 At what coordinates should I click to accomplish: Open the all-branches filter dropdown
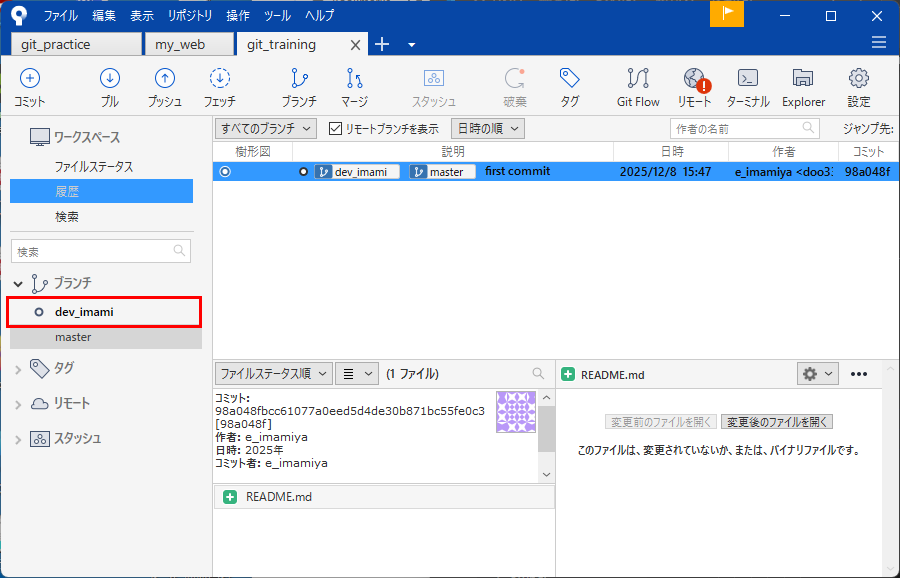point(265,129)
